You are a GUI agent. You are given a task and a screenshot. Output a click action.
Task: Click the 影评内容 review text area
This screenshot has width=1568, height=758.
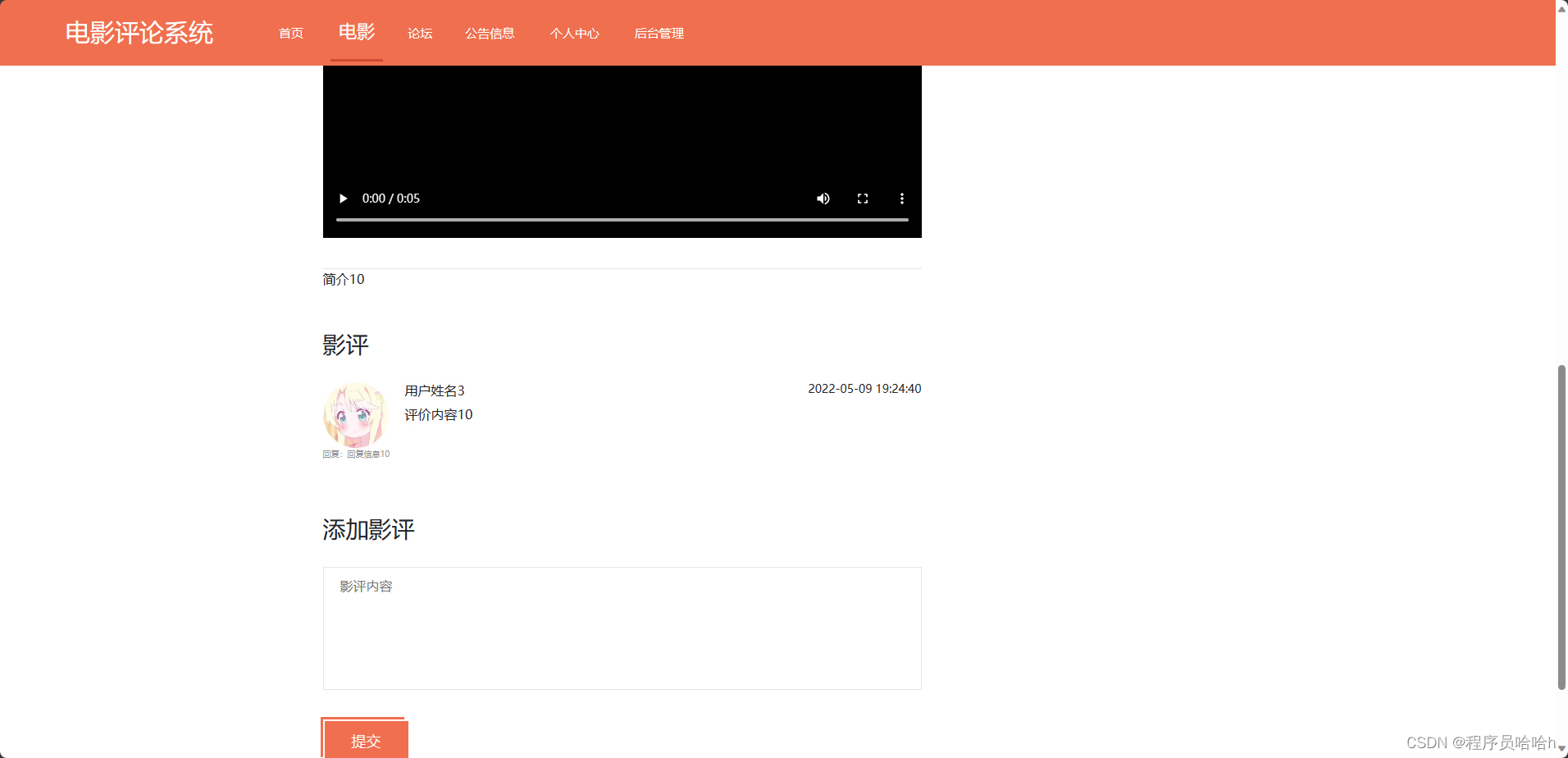pos(622,628)
